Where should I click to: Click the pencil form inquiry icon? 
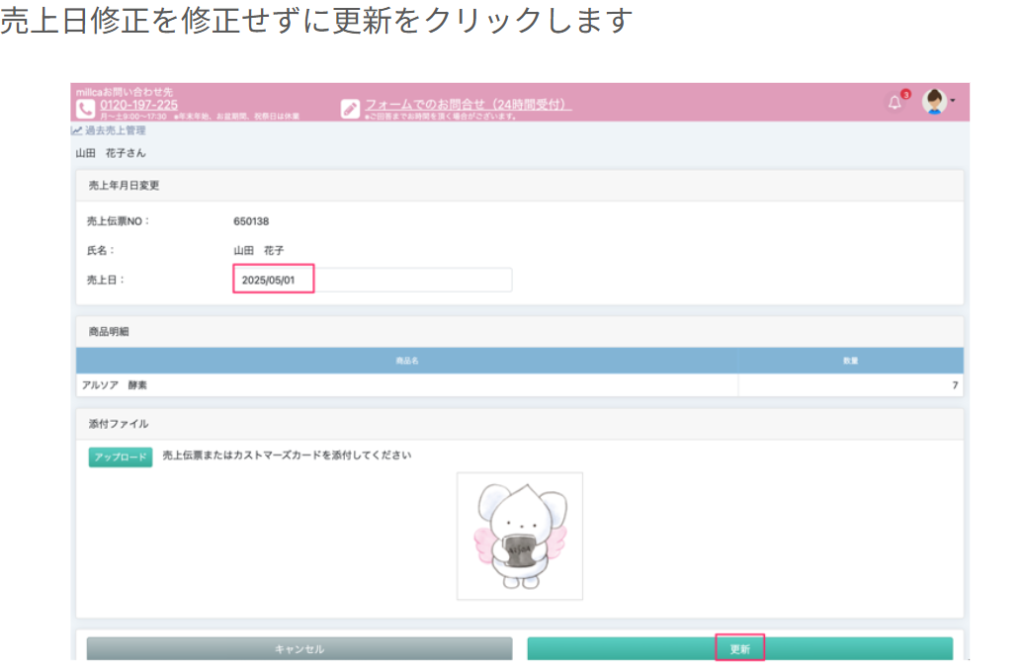[x=350, y=108]
